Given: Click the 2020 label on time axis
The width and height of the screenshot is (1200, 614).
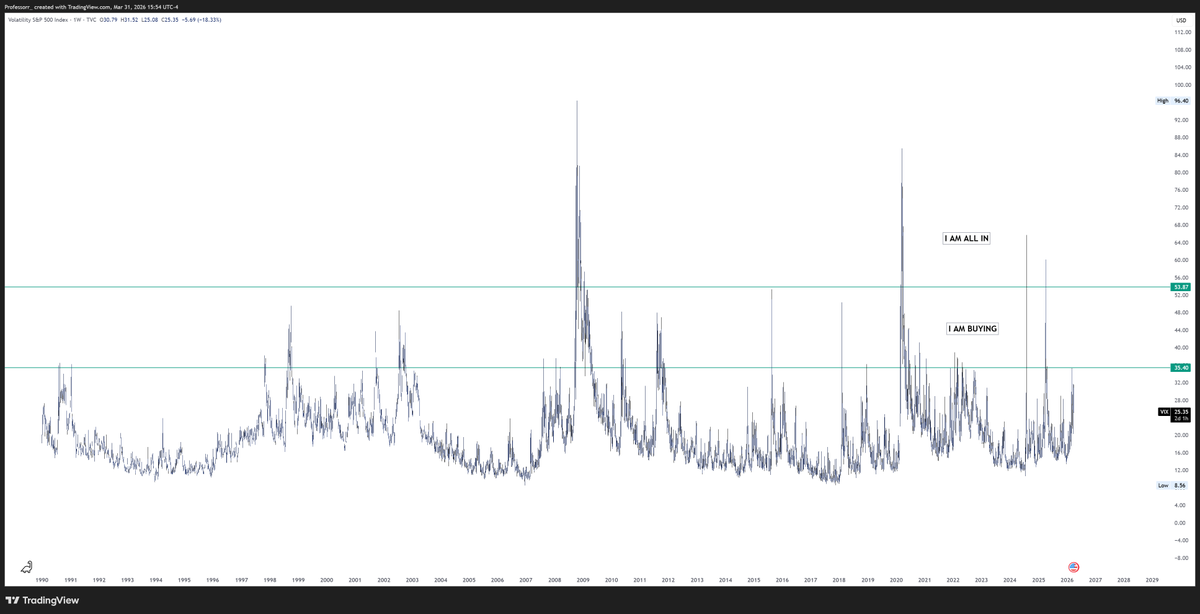Looking at the screenshot, I should (896, 579).
